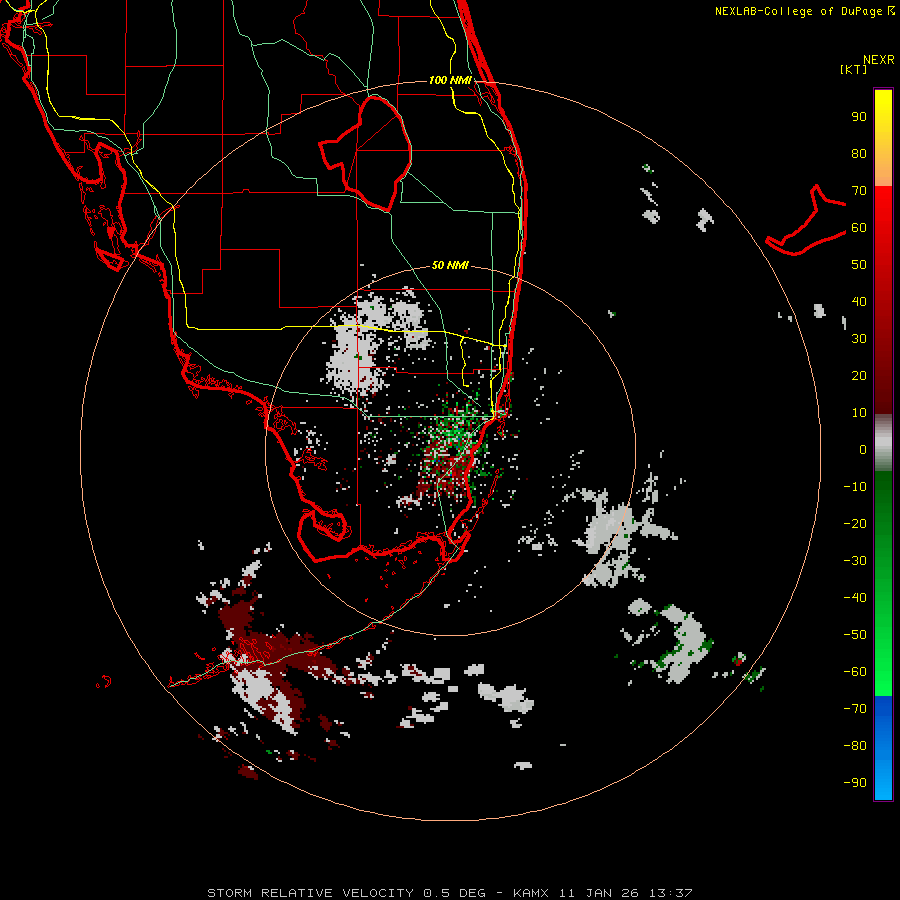
Task: Click the Lake Okeechobee outline on the map
Action: tap(365, 153)
